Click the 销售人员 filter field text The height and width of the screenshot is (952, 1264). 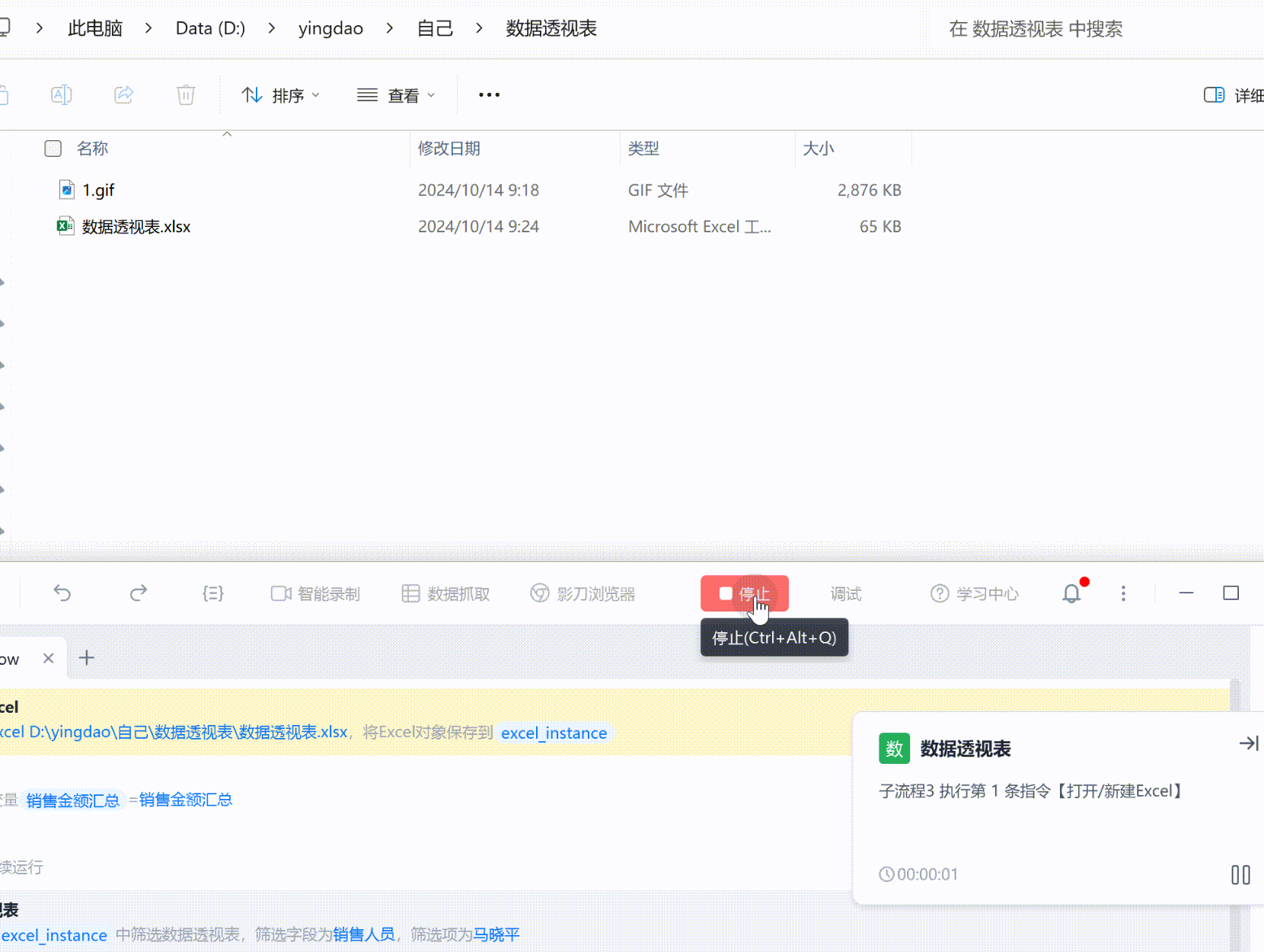364,934
